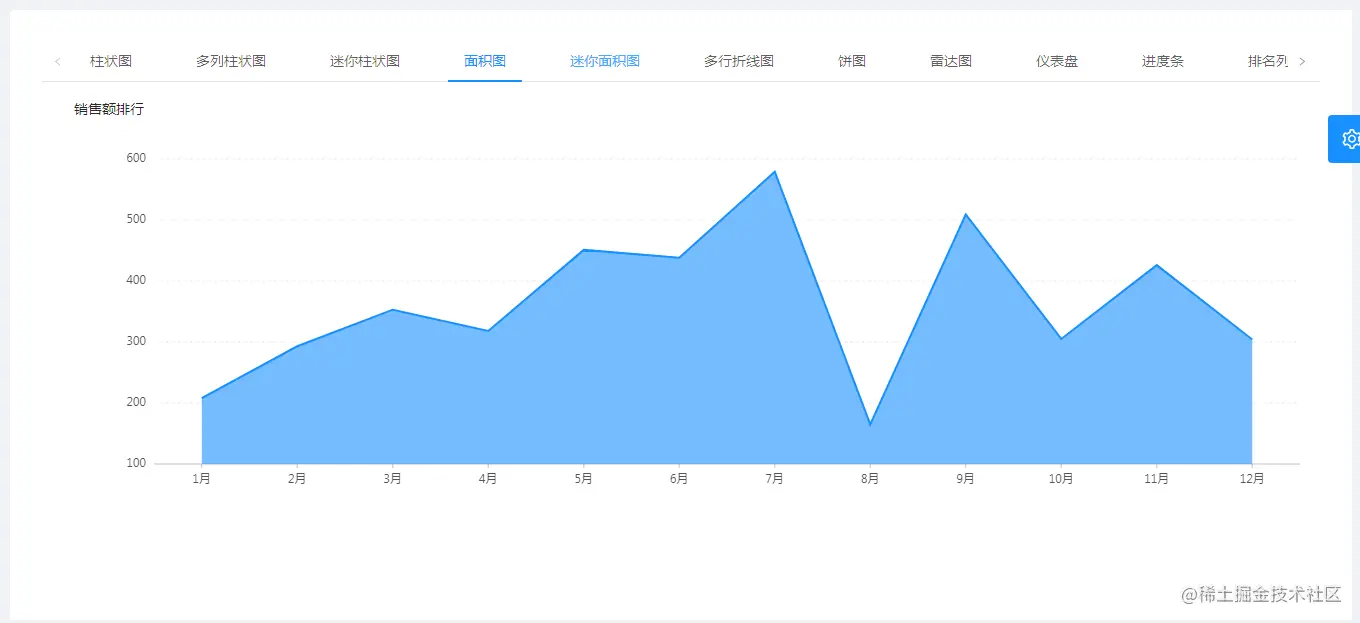
Task: Click the 600 value on the y-axis
Action: 137,157
